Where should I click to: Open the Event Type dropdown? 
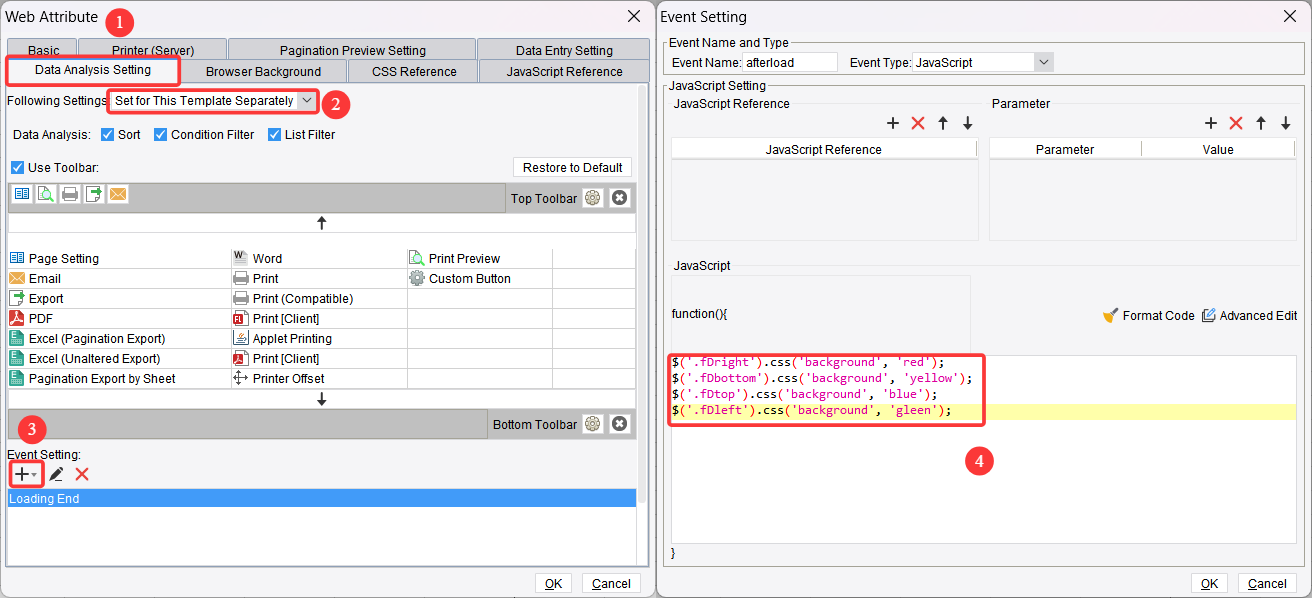[1044, 61]
